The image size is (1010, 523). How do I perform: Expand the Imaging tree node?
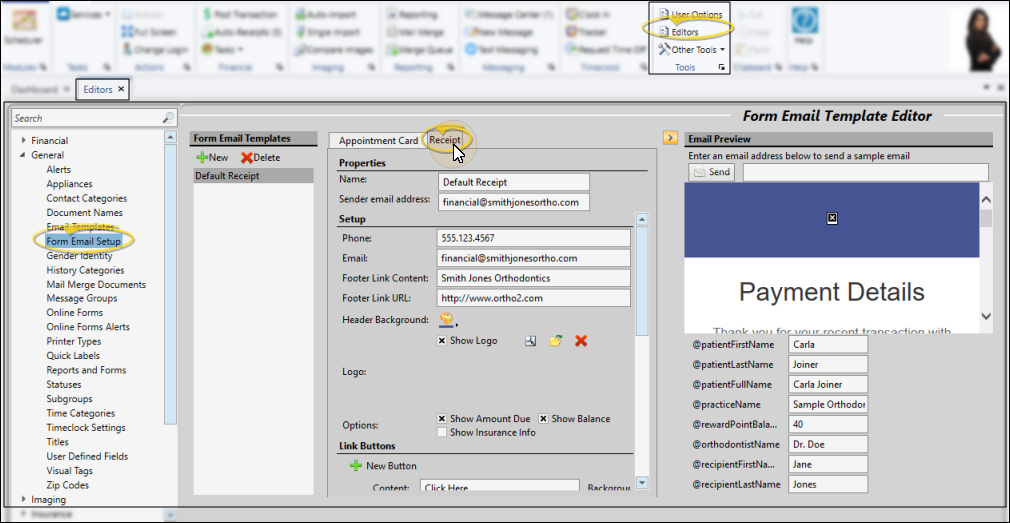click(24, 500)
